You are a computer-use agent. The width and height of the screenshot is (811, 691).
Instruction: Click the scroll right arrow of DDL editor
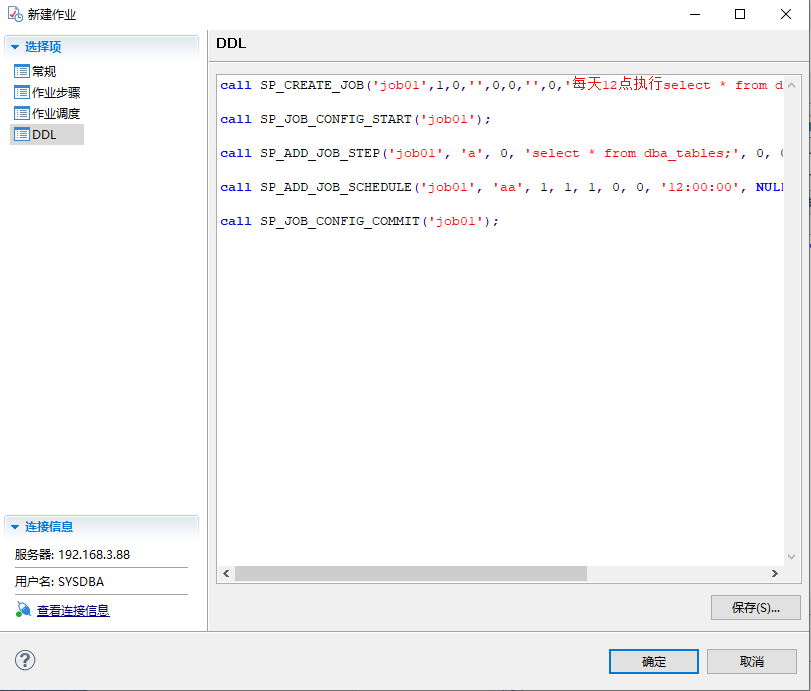pyautogui.click(x=774, y=573)
